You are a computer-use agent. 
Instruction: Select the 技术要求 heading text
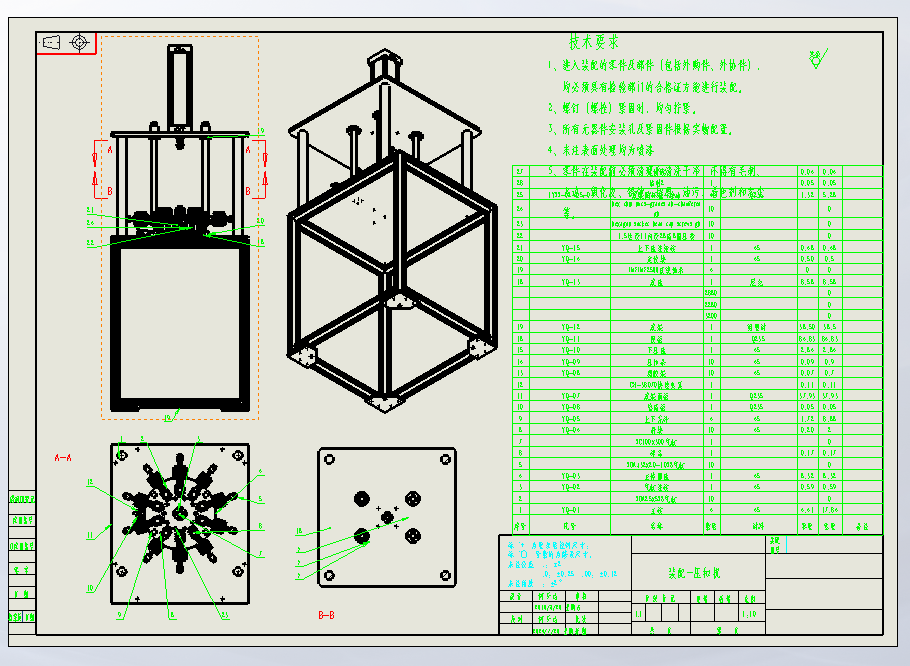click(x=594, y=42)
